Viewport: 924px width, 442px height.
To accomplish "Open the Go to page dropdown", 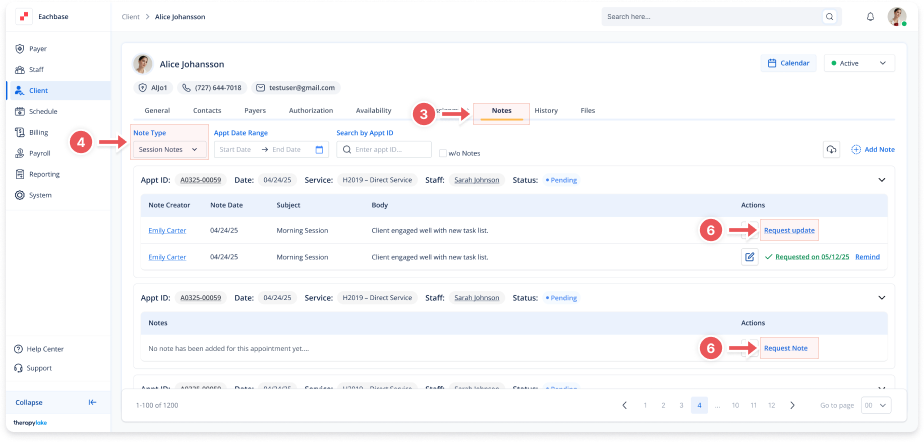I will [x=874, y=405].
